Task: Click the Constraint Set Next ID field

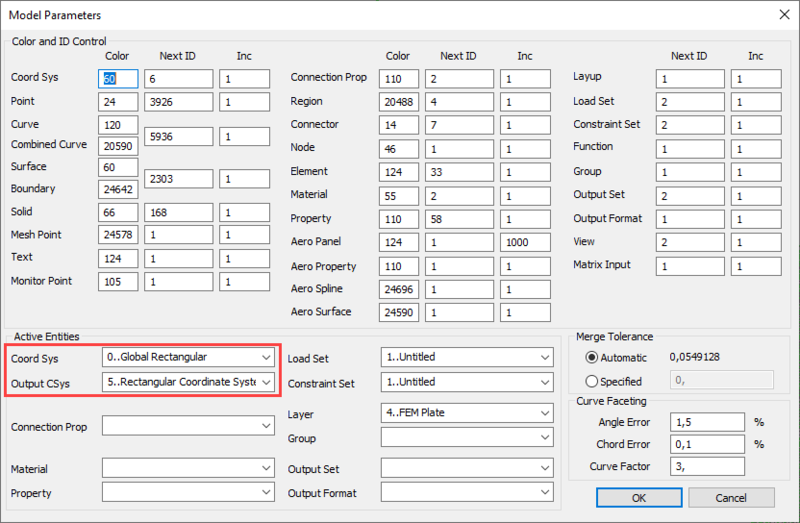Action: point(690,125)
